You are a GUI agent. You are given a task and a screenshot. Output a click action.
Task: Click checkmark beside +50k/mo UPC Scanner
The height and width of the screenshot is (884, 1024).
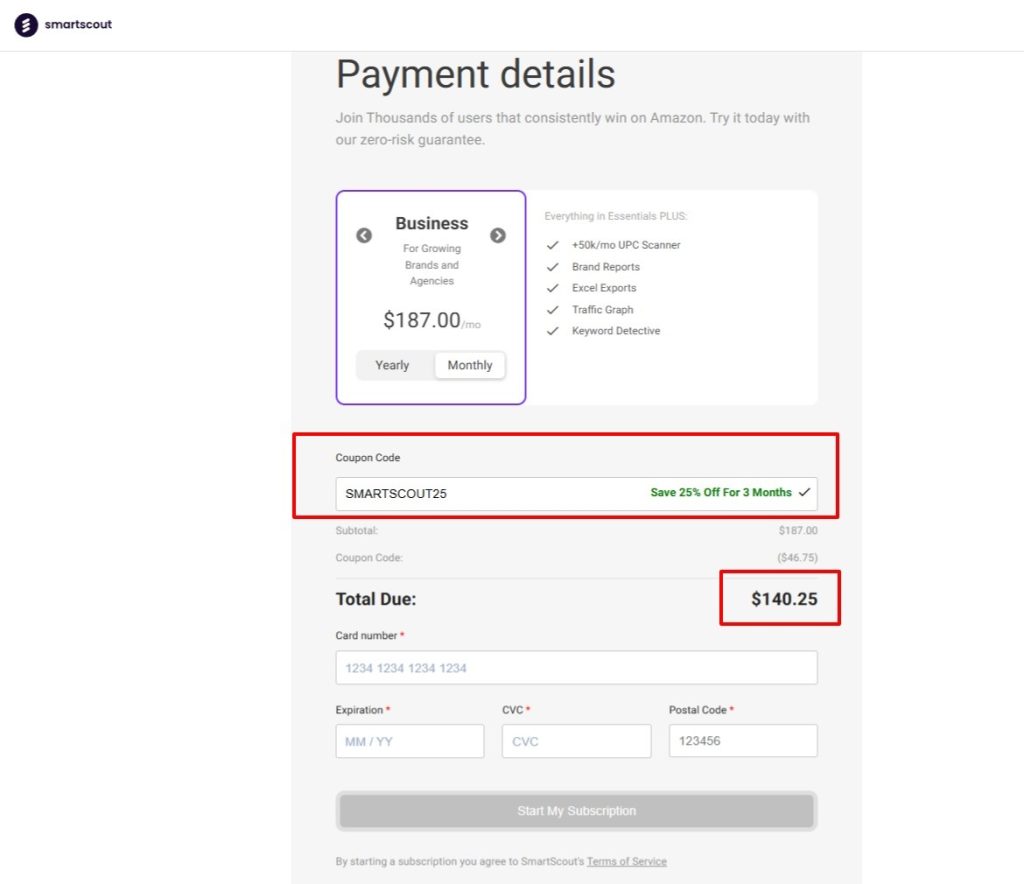(x=553, y=245)
